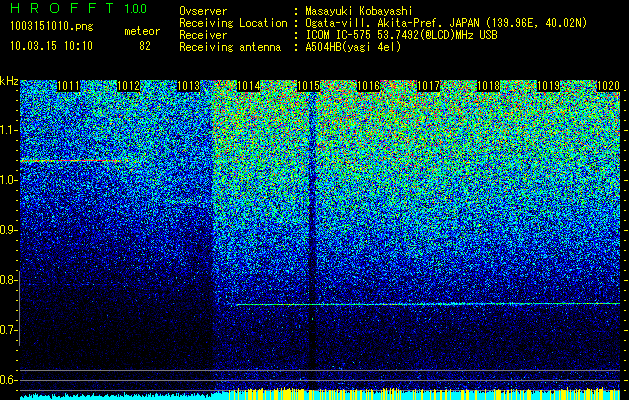Click the Receiving antenna label
This screenshot has height=400, width=629.
point(230,47)
